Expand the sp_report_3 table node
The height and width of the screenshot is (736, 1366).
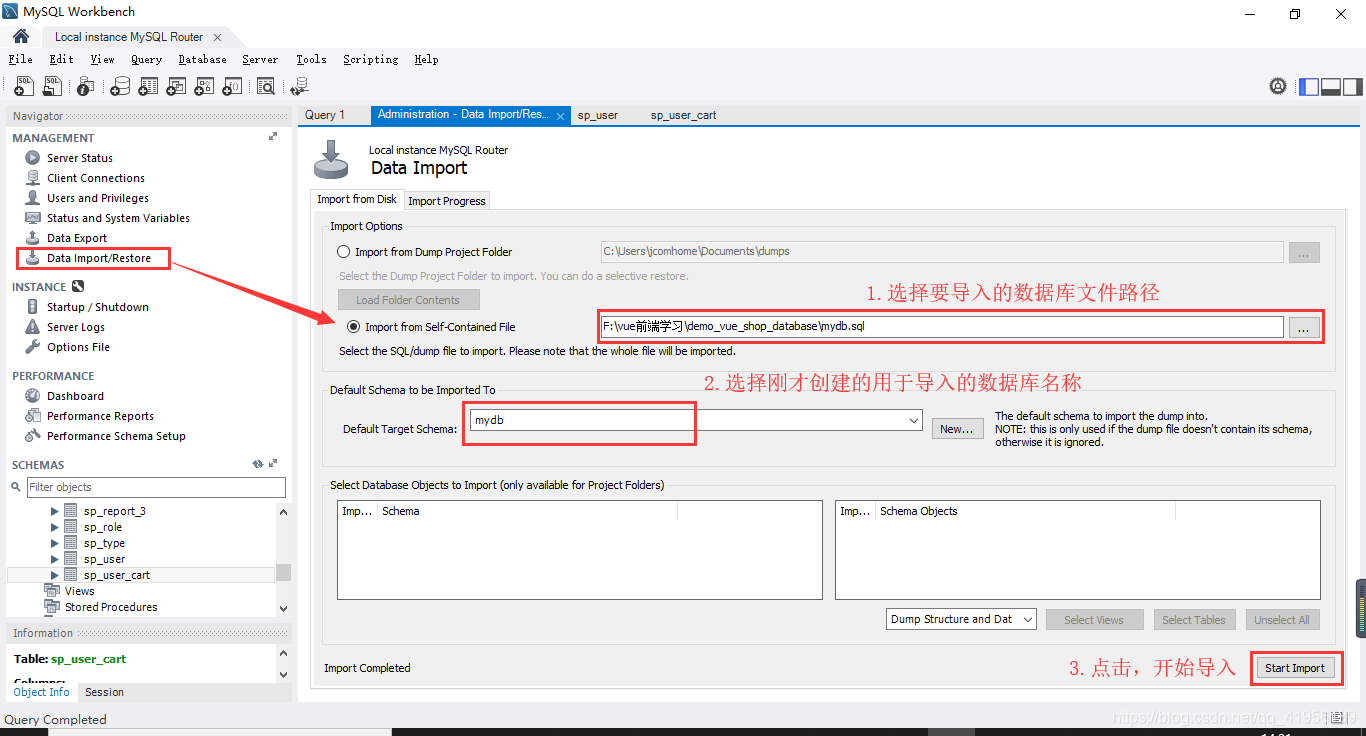point(55,511)
